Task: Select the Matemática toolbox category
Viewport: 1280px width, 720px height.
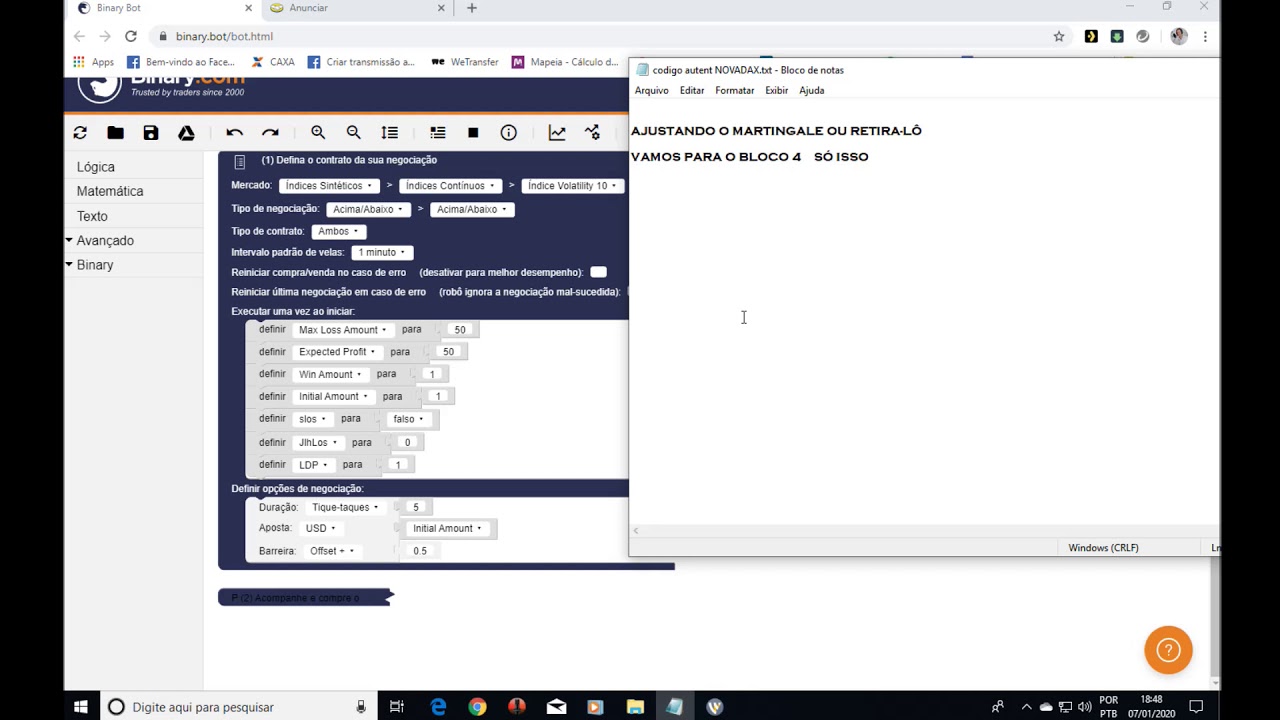Action: [x=110, y=191]
